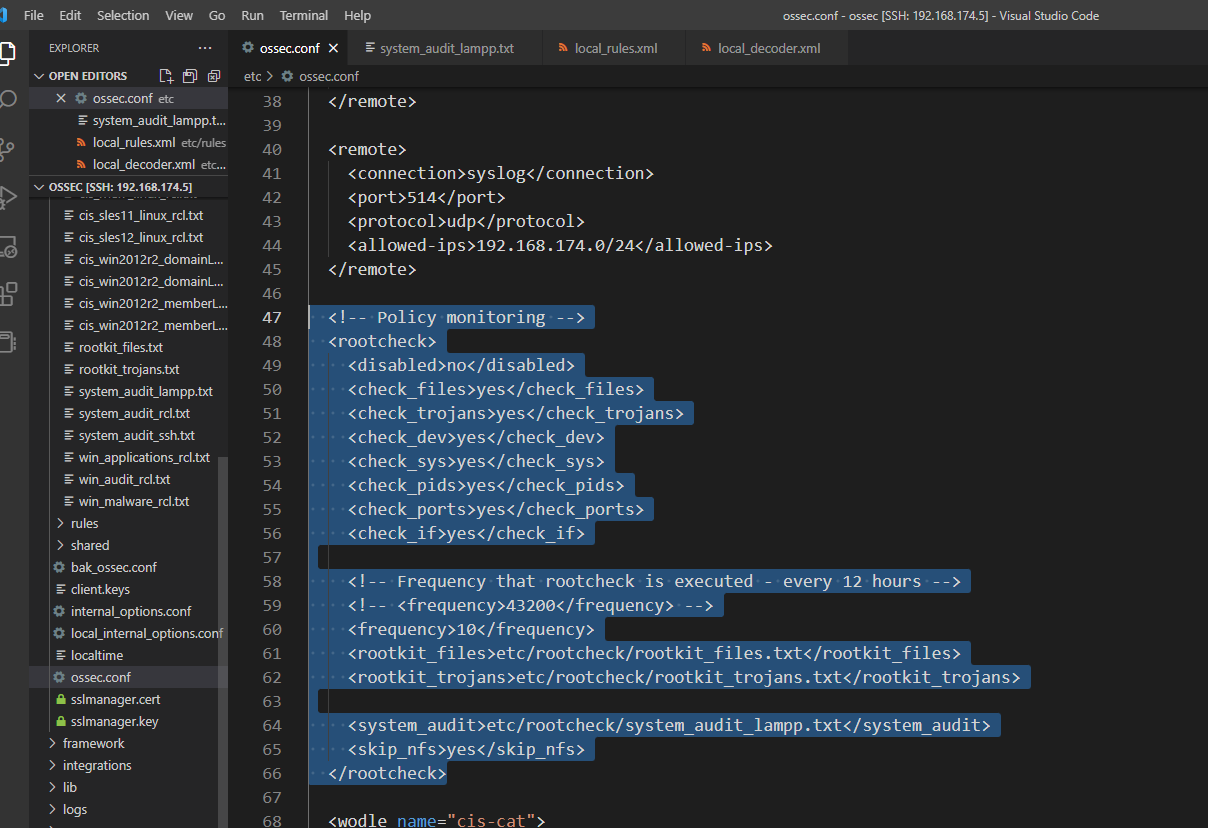Open system_audit_rcl.txt in file tree

[x=133, y=413]
